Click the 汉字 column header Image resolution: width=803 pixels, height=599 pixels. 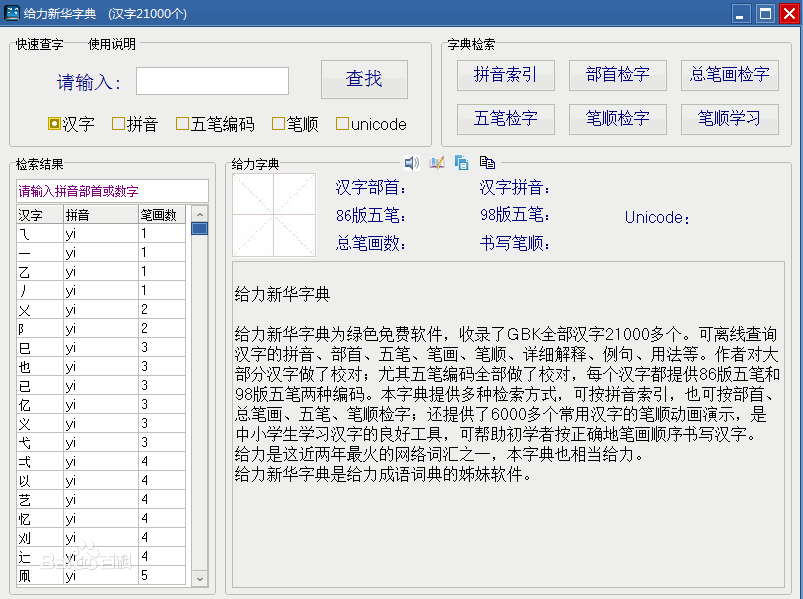coord(39,215)
